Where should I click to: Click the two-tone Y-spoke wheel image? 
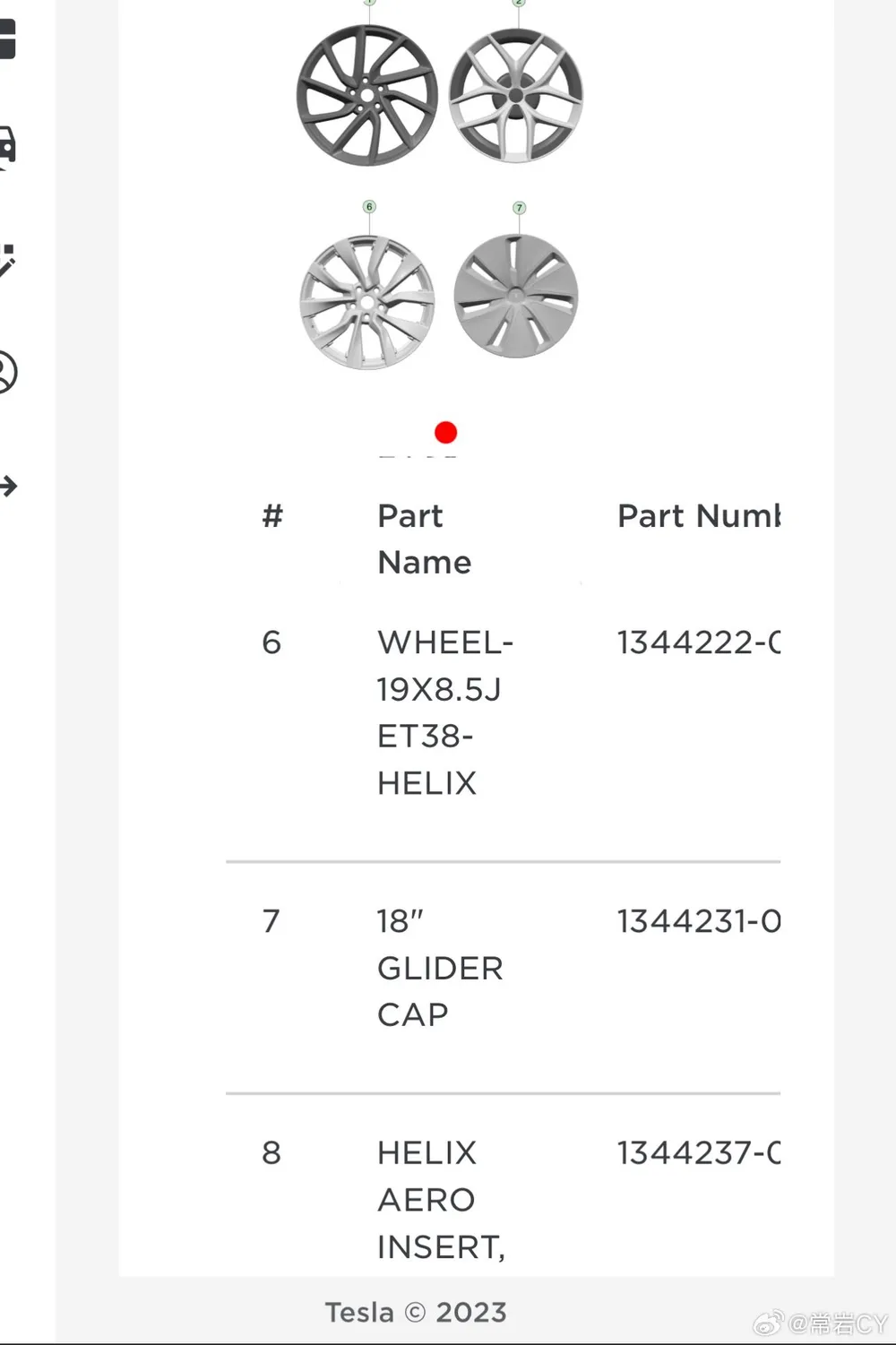(516, 96)
